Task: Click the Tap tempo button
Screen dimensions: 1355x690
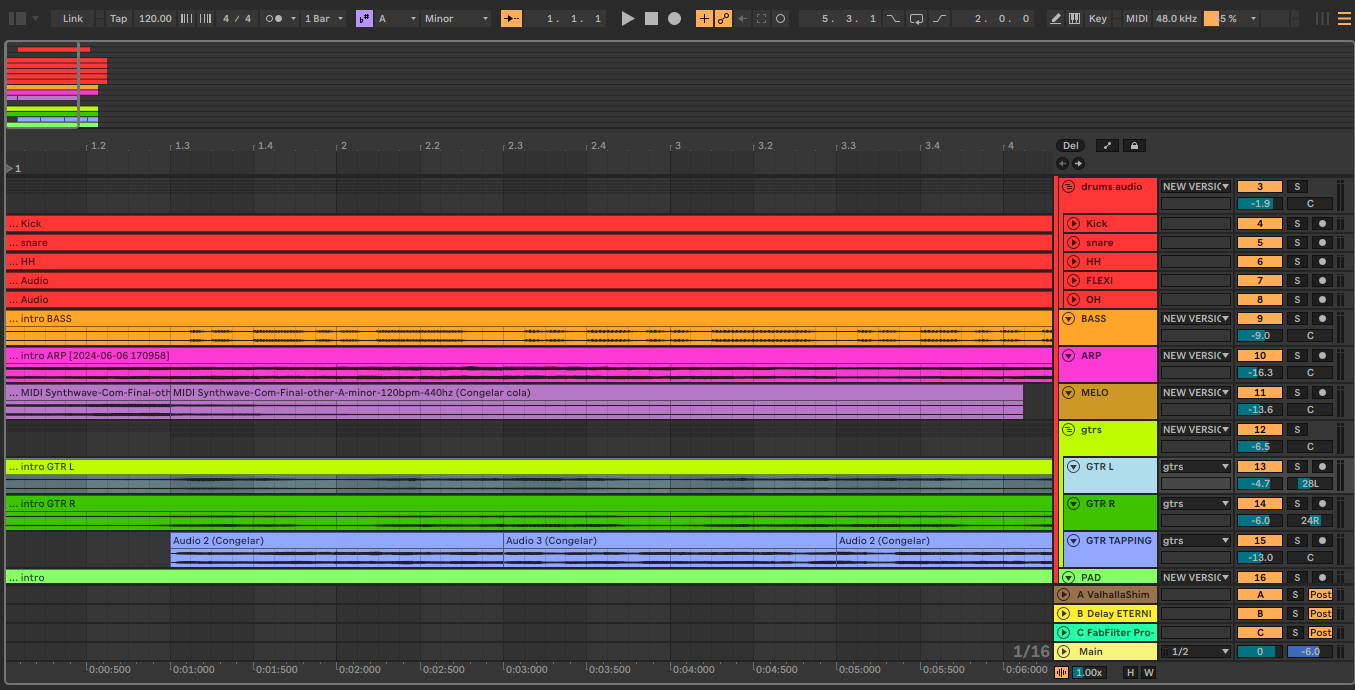Action: 119,18
